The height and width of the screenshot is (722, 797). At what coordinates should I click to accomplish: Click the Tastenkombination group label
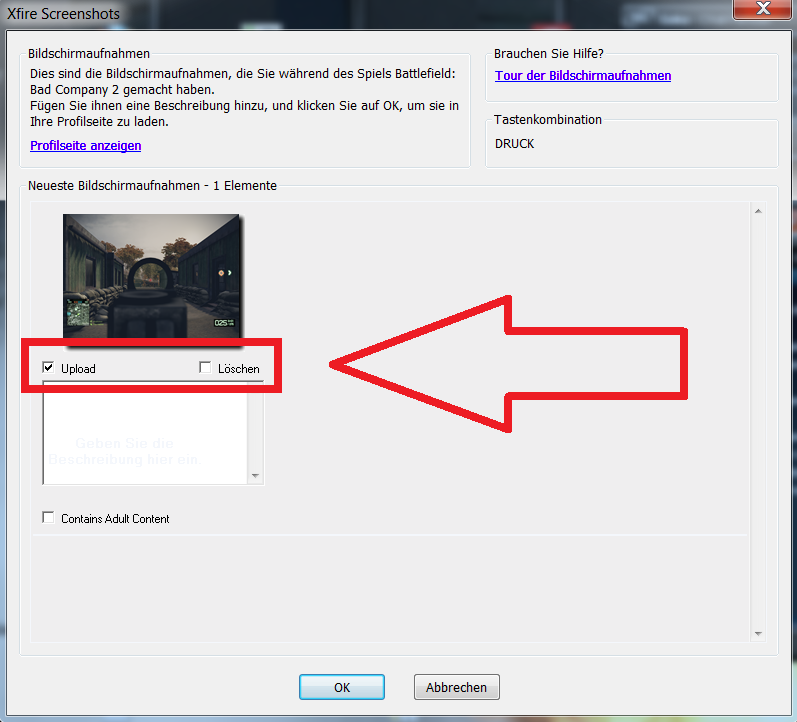[x=548, y=119]
